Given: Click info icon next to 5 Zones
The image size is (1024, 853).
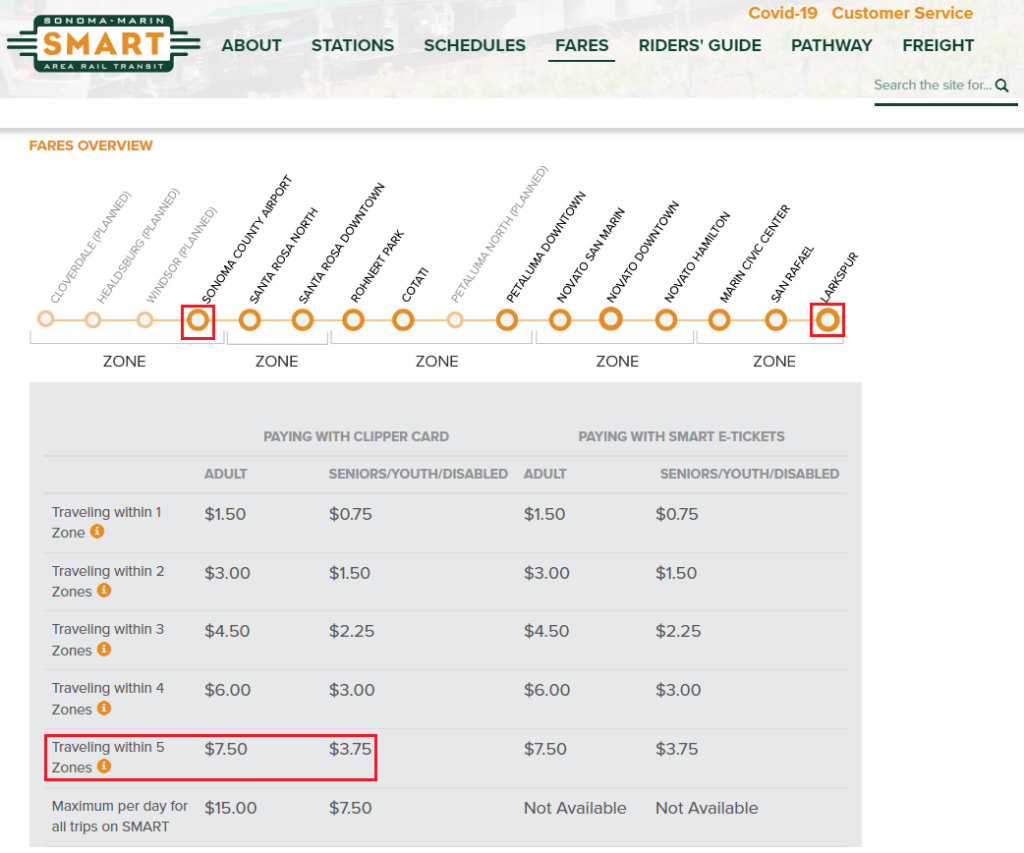Looking at the screenshot, I should (x=104, y=767).
